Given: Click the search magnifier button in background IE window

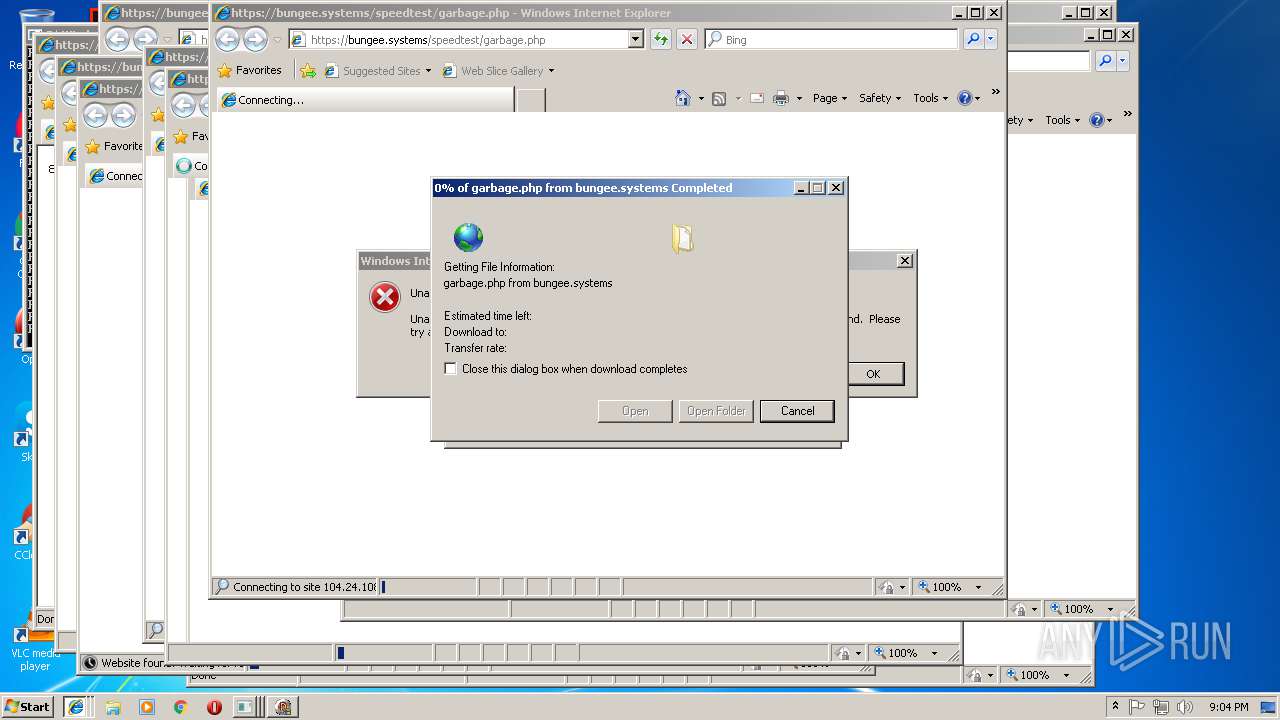Looking at the screenshot, I should (1105, 61).
